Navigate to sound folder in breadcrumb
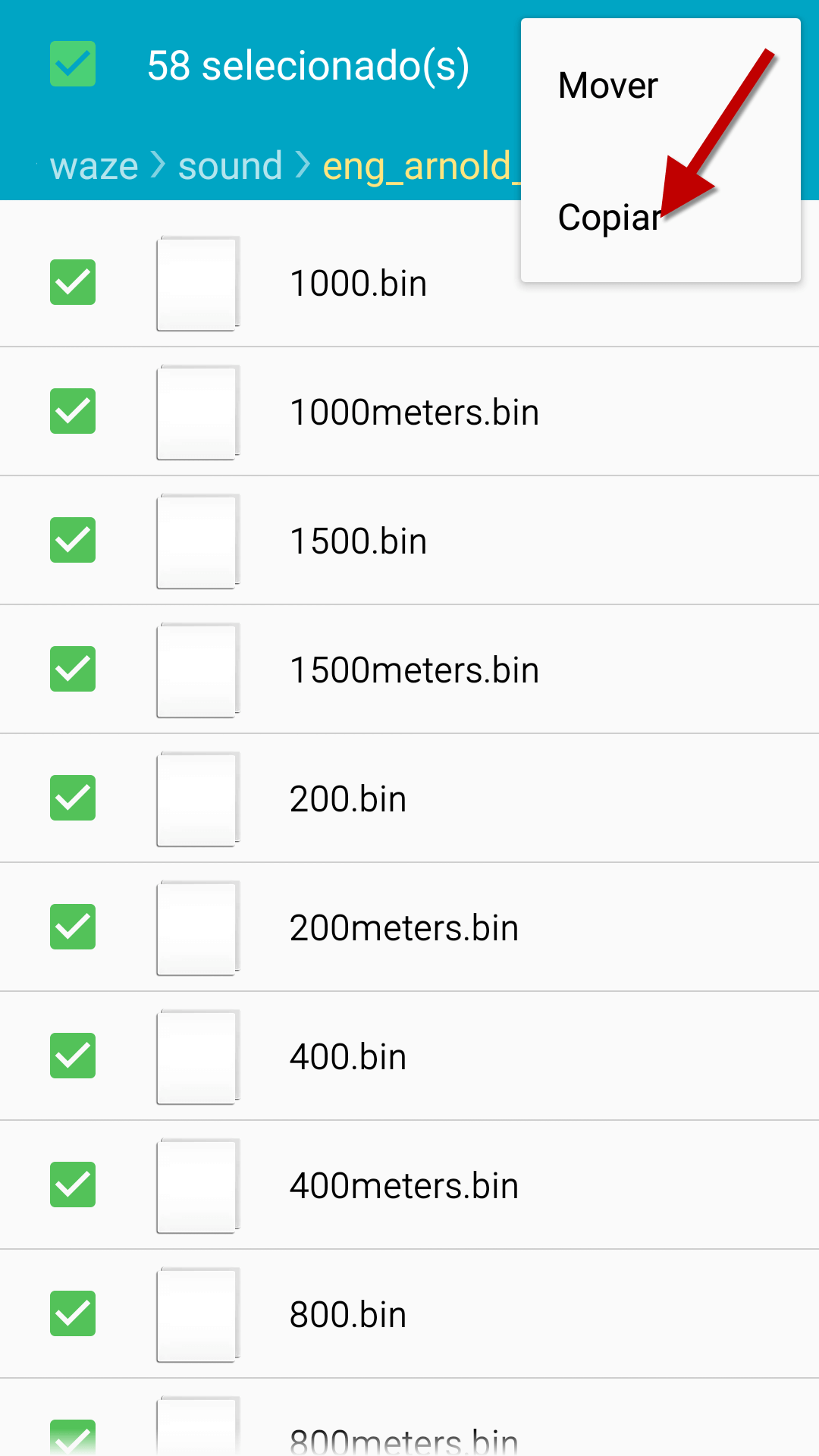This screenshot has height=1456, width=819. (x=230, y=166)
